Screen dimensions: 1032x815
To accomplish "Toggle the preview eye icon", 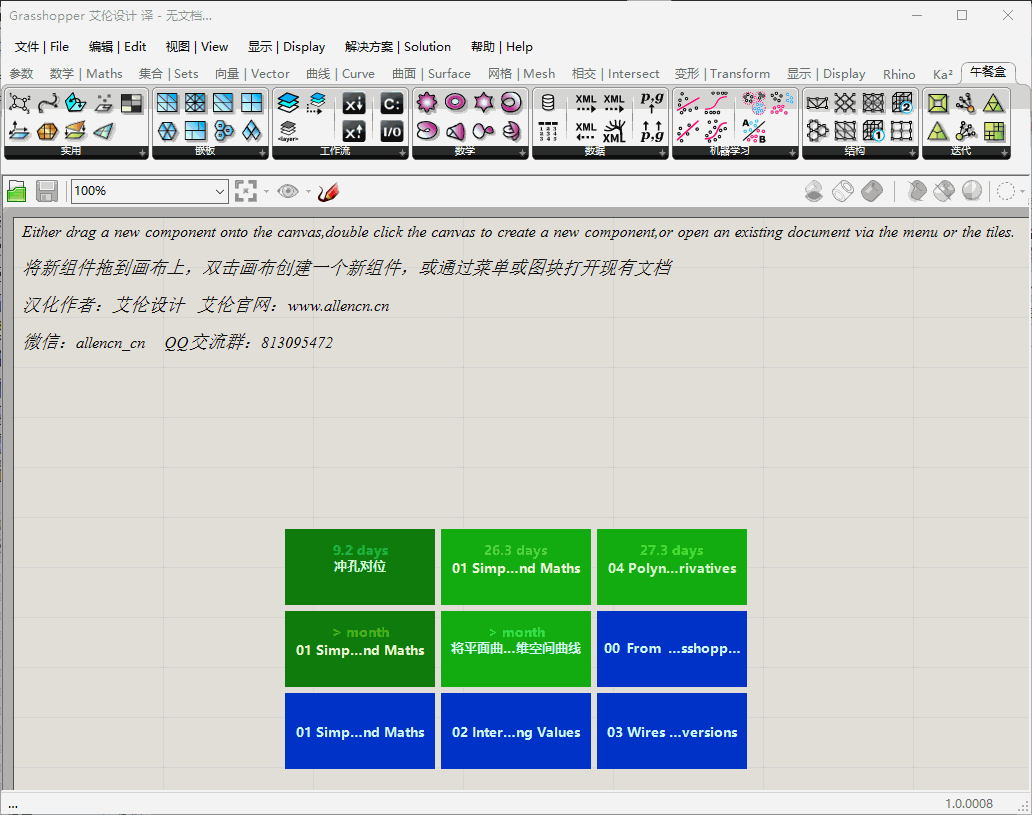I will click(x=288, y=192).
